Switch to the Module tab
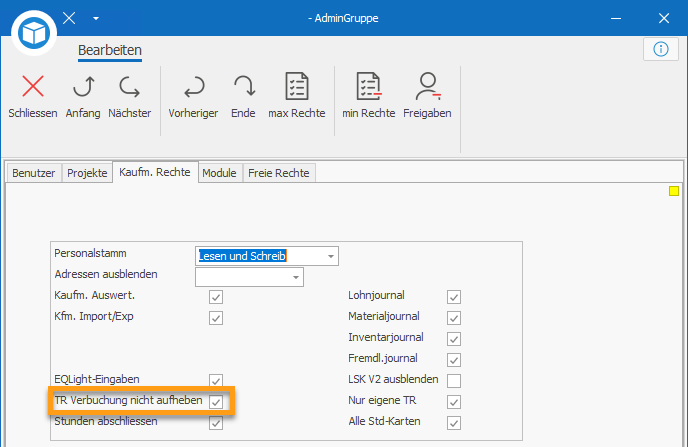Screen dimensions: 688x447 219,173
